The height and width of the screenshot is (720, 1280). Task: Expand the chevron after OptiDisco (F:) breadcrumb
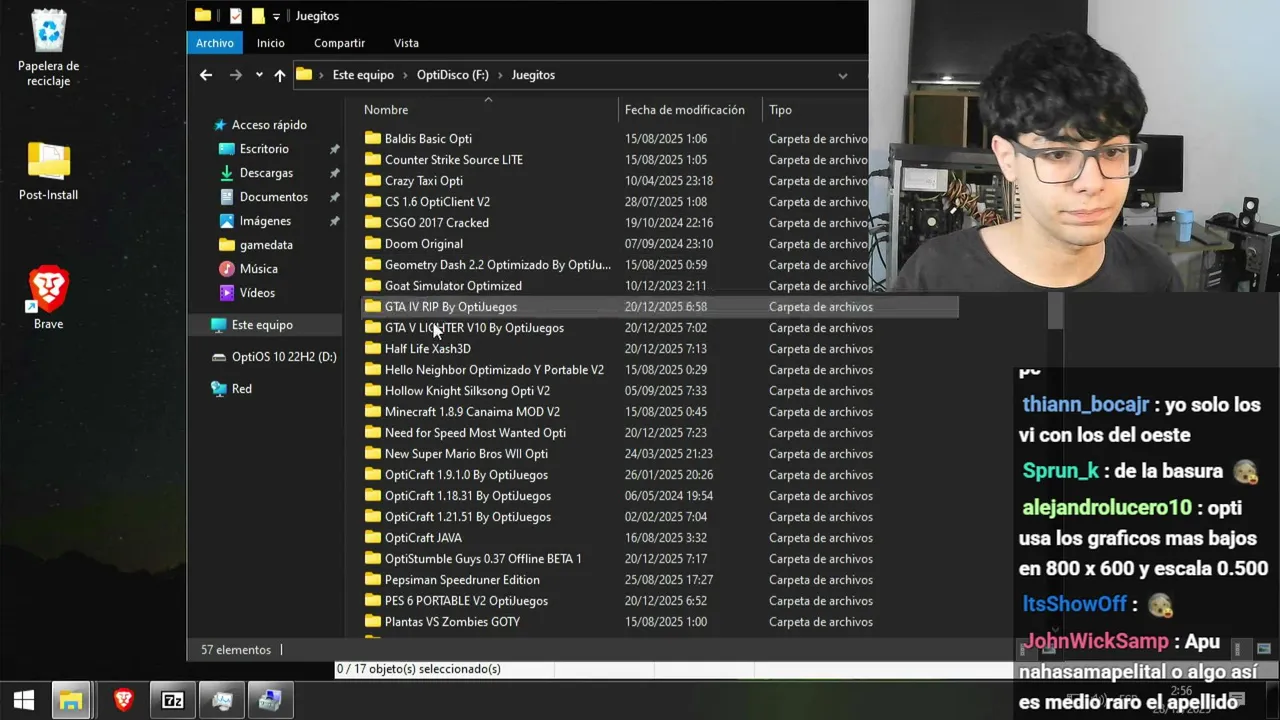click(500, 75)
